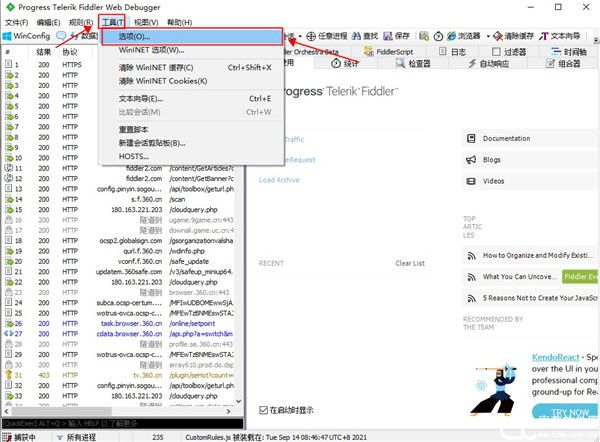600x442 pixels.
Task: Open the Videos link
Action: point(493,181)
